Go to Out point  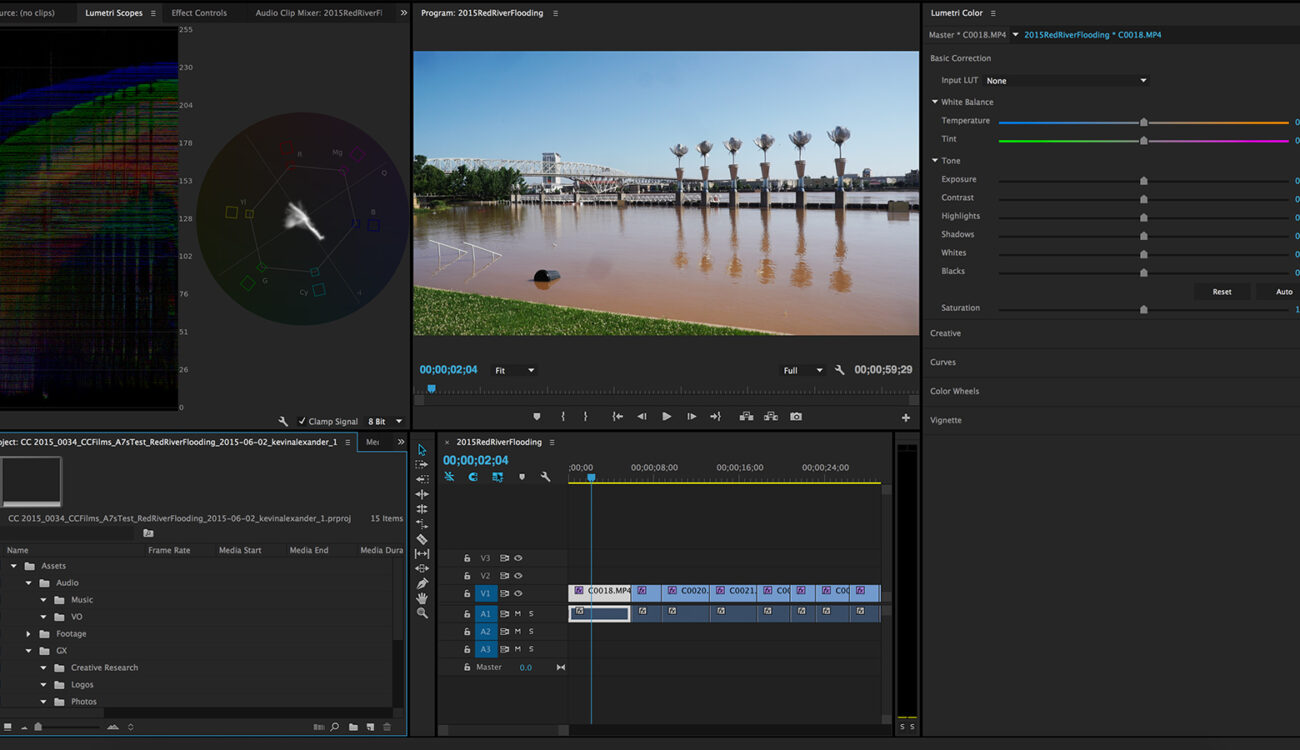pos(715,417)
